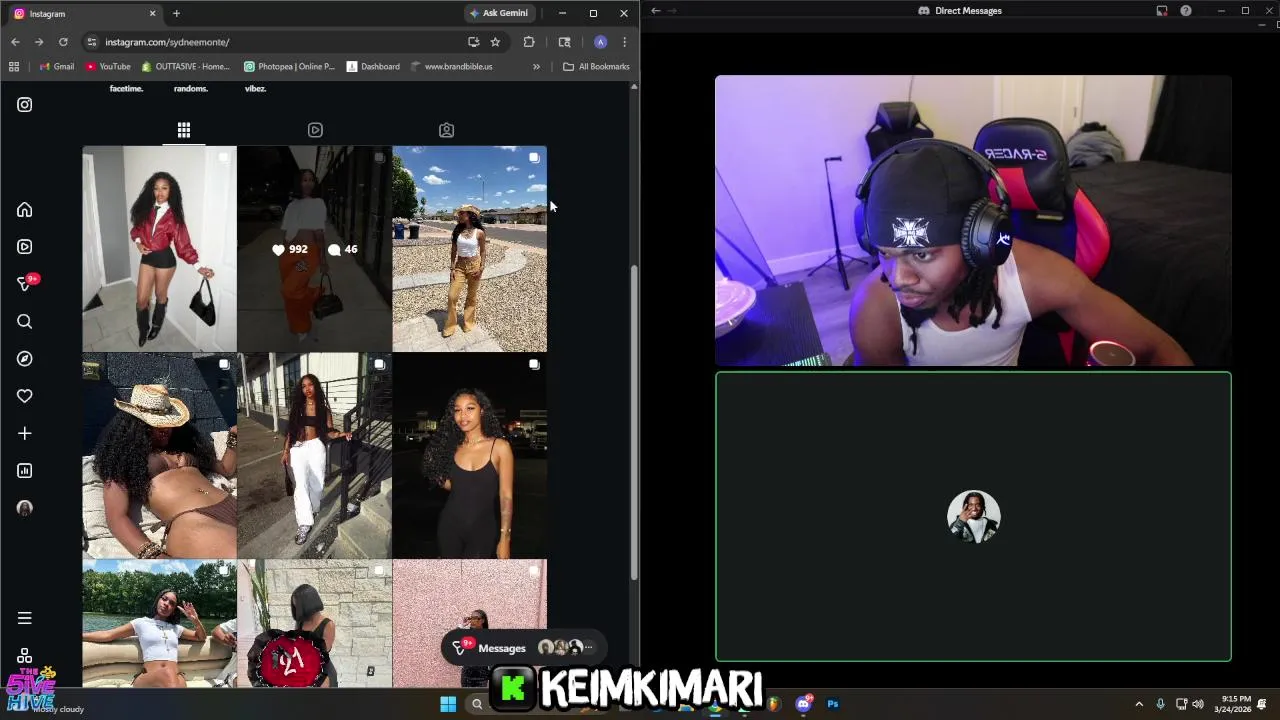
Task: Open the white pants stairway post
Action: (315, 456)
